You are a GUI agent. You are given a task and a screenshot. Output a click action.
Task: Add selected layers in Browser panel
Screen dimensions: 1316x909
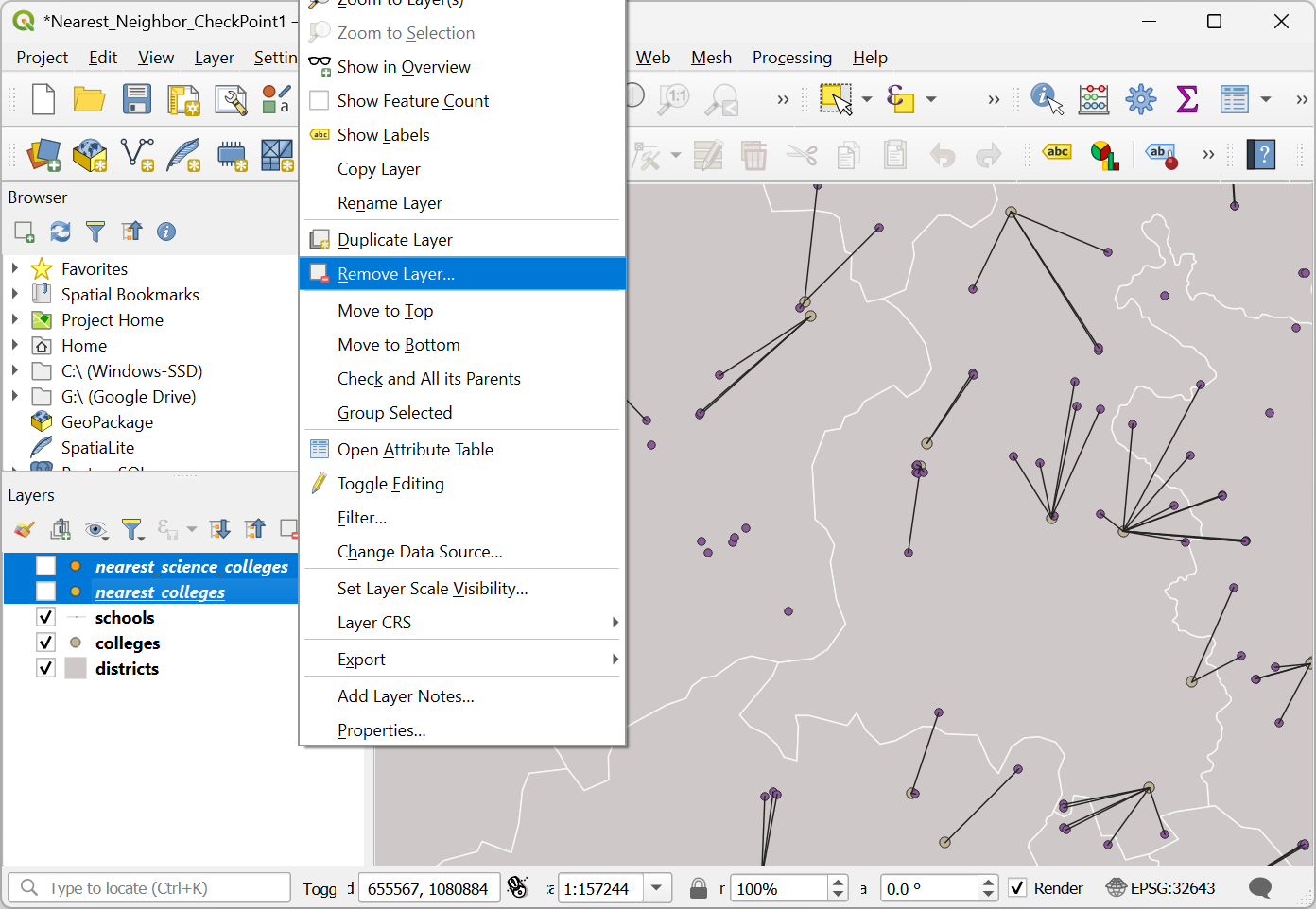25,232
